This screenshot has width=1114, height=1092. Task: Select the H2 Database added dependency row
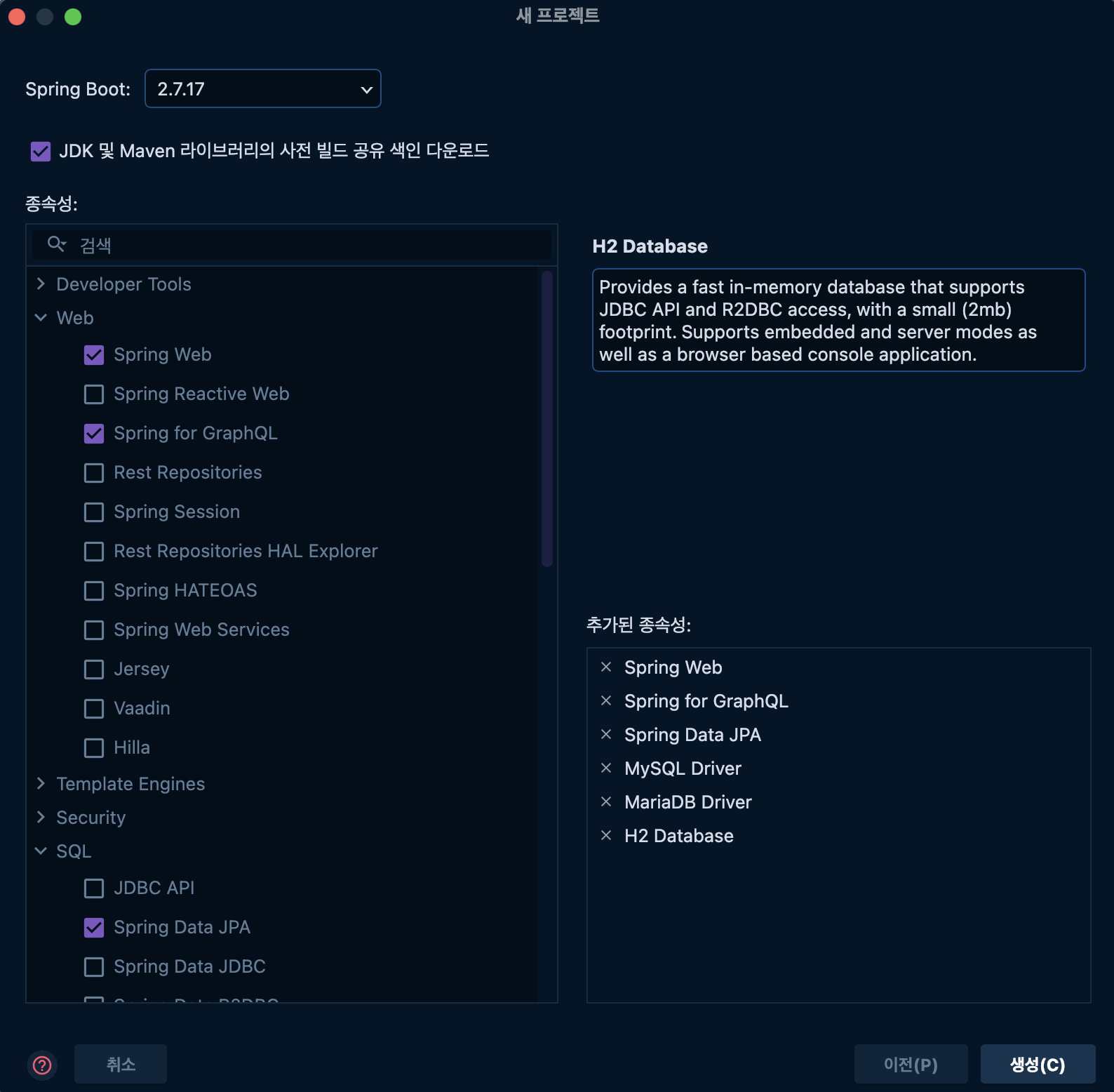(x=839, y=836)
